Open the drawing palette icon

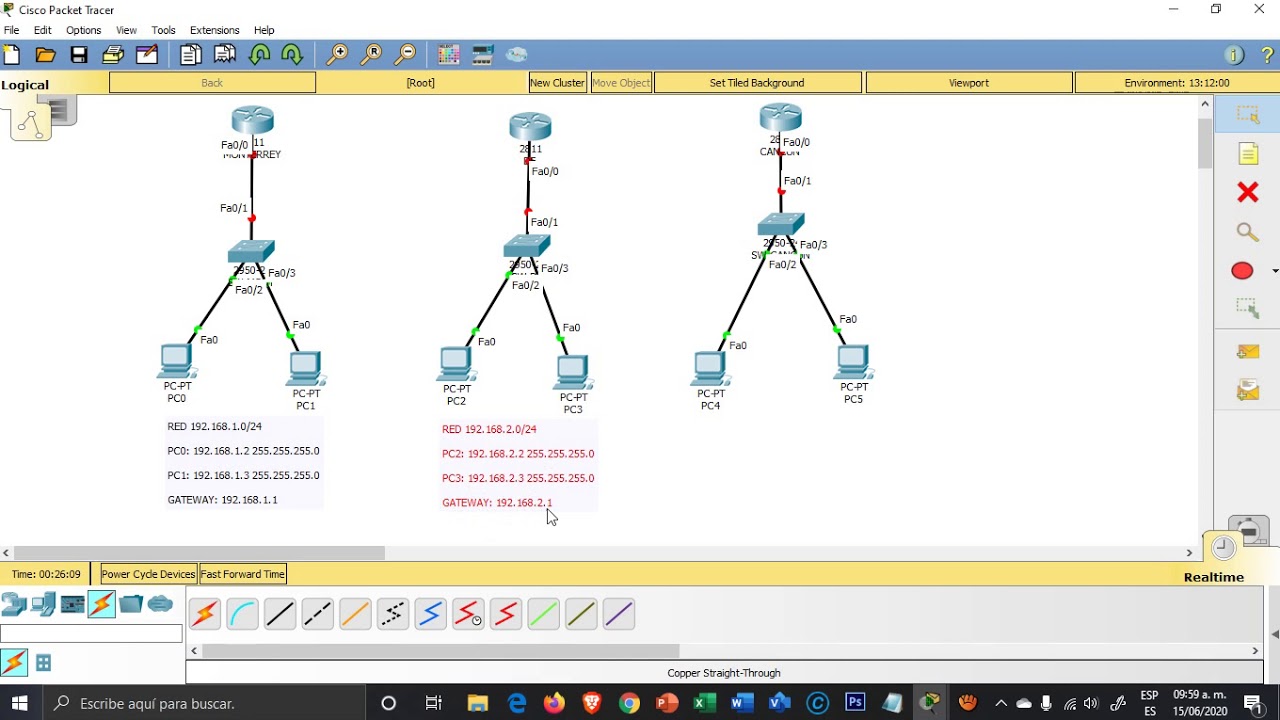[x=448, y=55]
